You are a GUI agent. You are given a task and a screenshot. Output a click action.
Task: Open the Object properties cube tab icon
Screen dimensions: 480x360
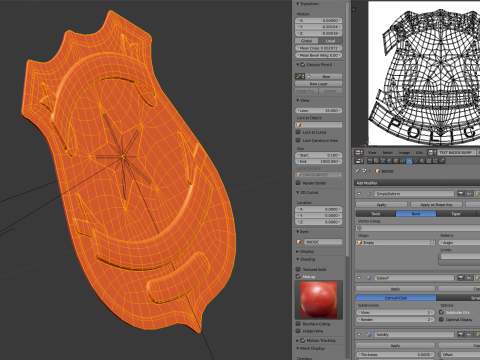(396, 161)
